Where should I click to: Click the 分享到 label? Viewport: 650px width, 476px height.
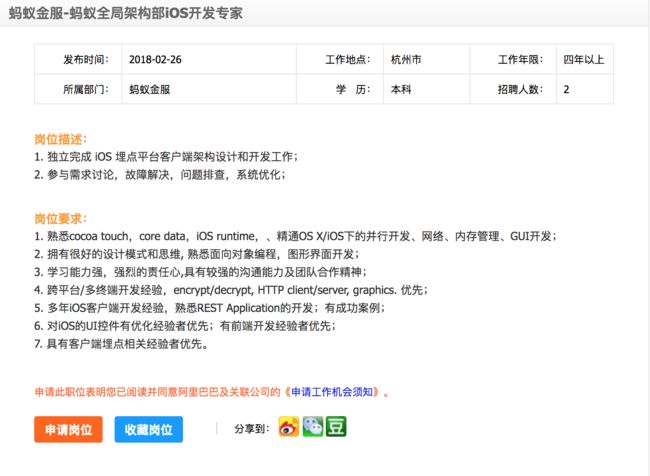(251, 428)
